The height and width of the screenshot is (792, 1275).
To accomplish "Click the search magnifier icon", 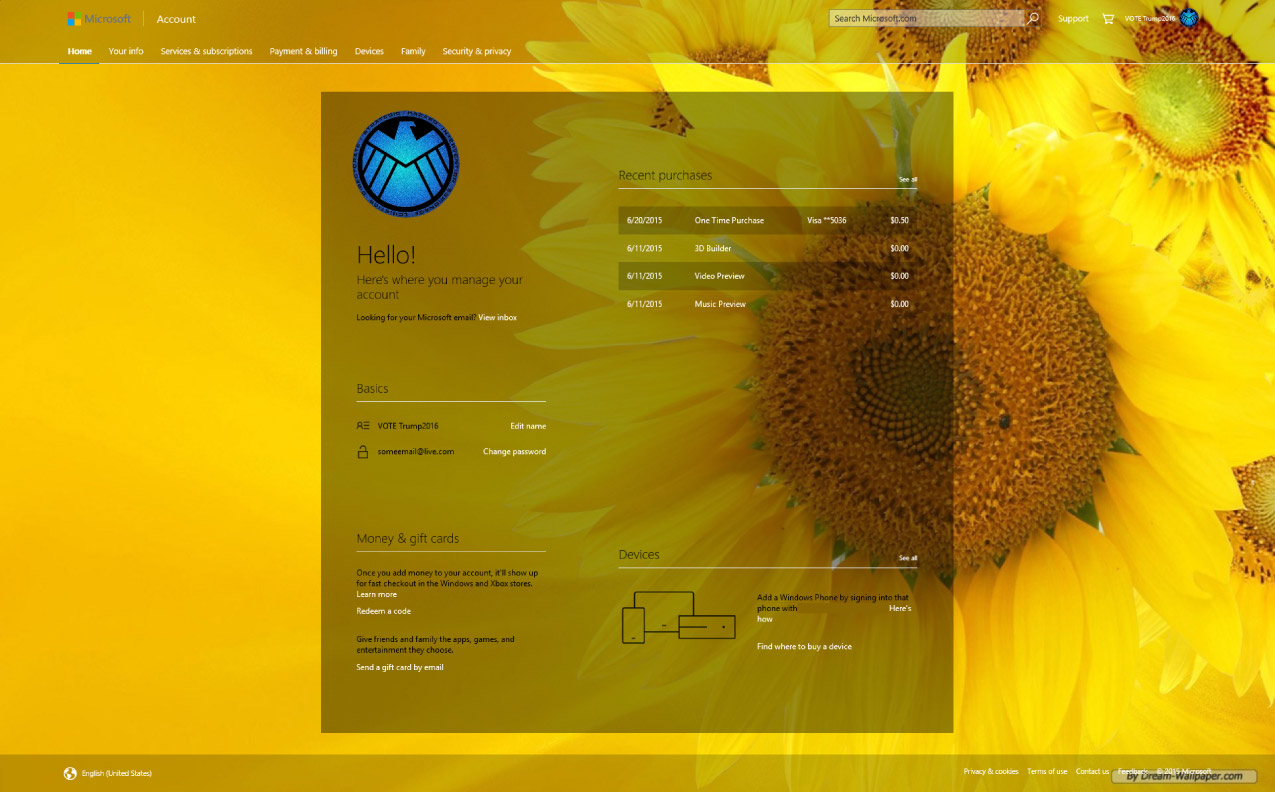I will [1031, 17].
